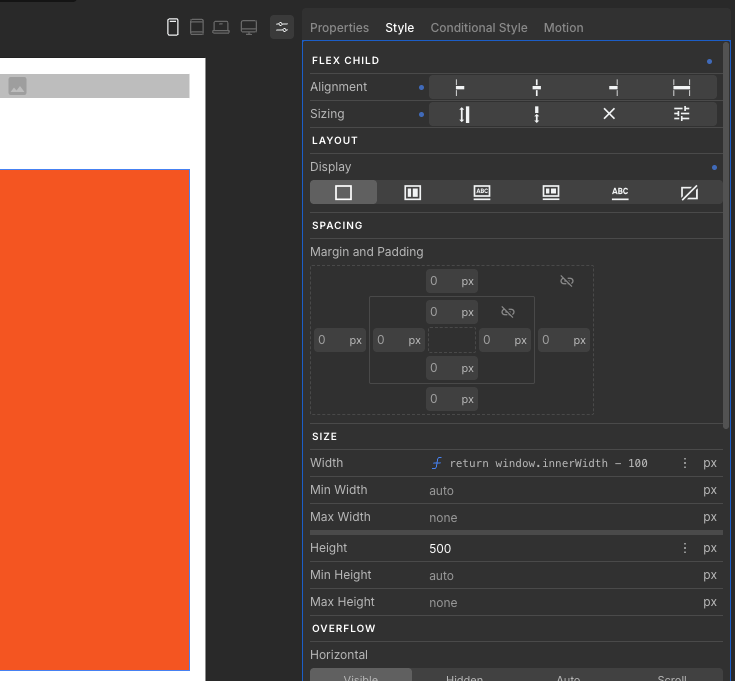This screenshot has width=735, height=681.
Task: Switch to desktop monitor preview
Action: point(249,27)
